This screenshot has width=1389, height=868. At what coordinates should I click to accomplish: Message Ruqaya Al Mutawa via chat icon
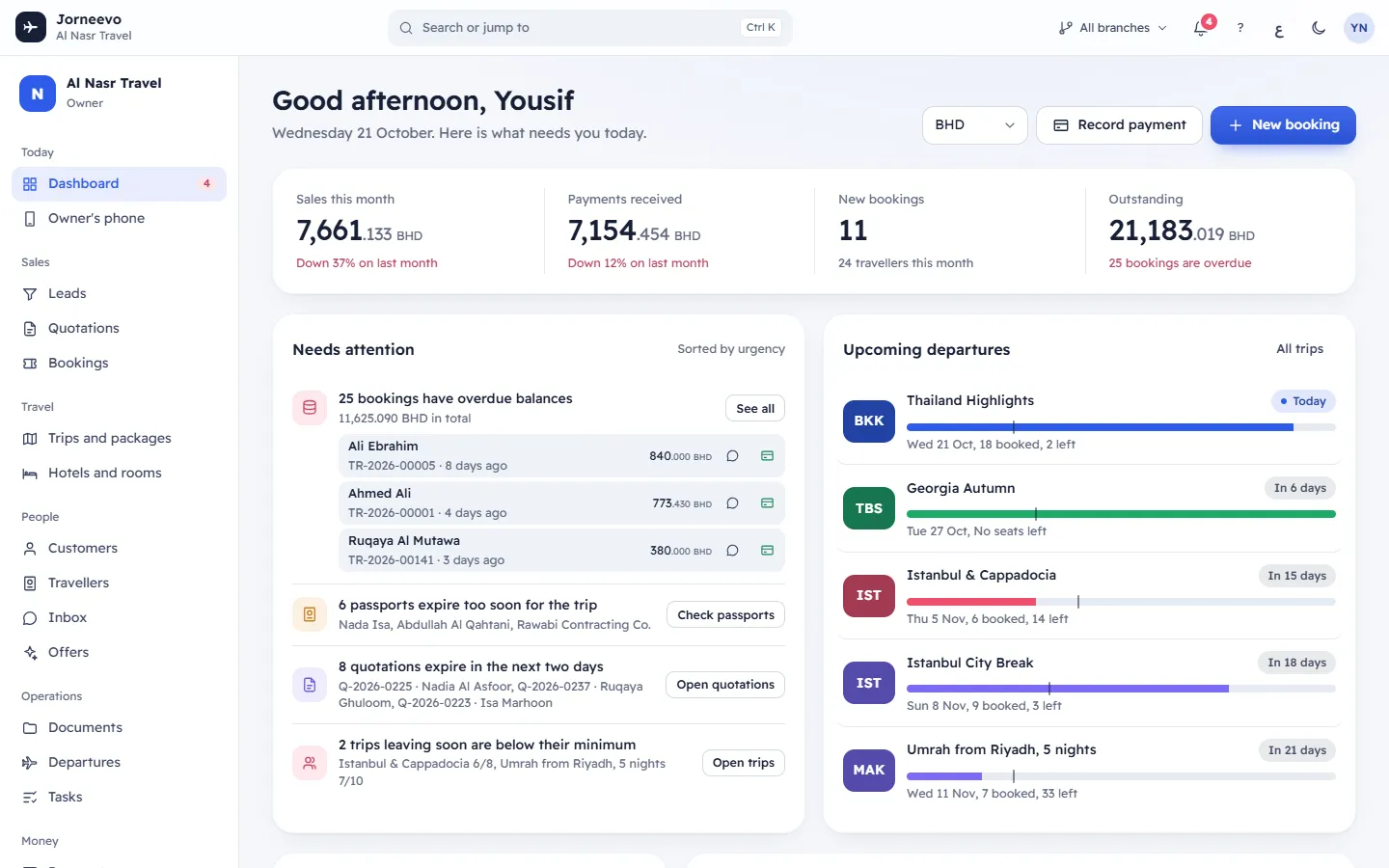tap(732, 551)
